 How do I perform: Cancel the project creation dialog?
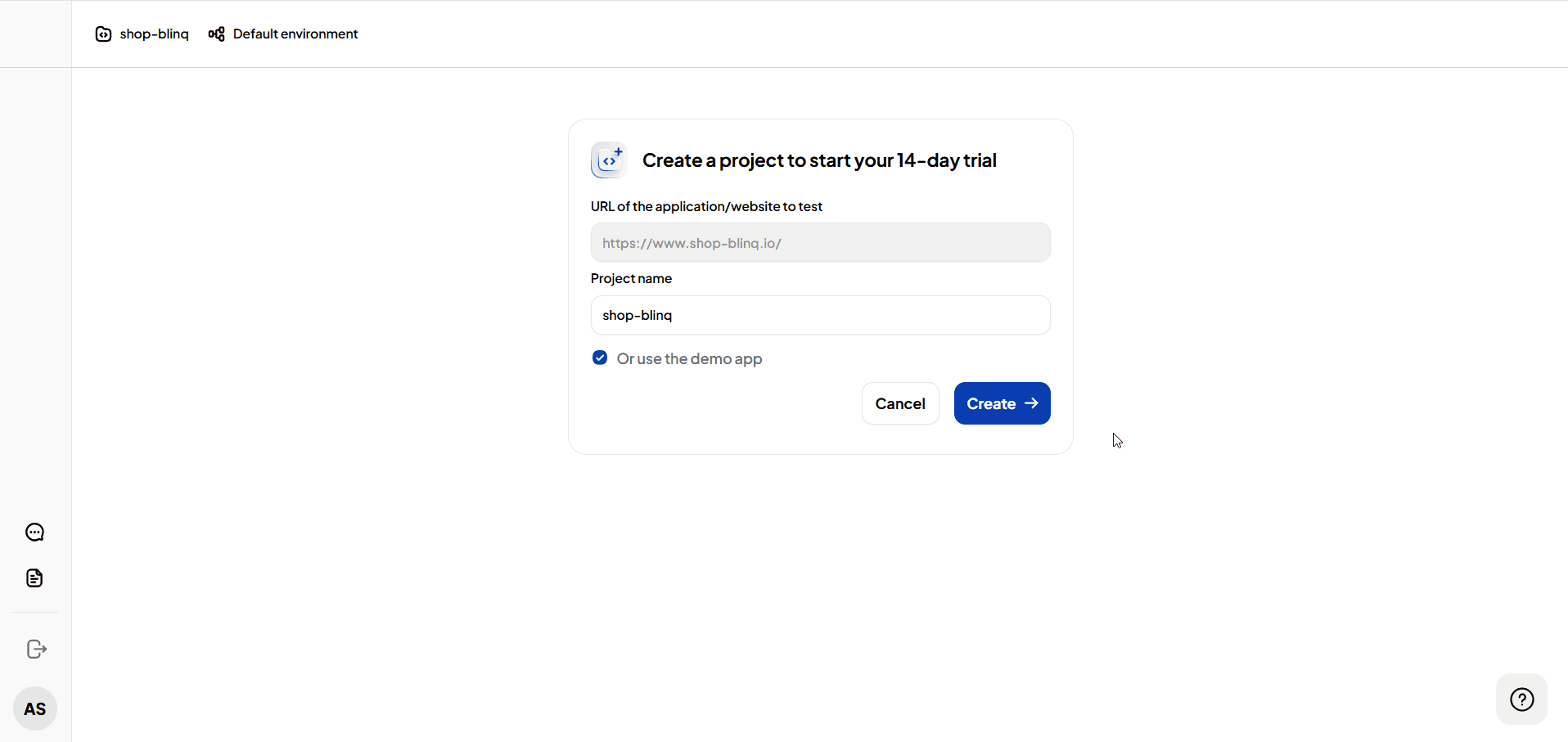pos(899,402)
